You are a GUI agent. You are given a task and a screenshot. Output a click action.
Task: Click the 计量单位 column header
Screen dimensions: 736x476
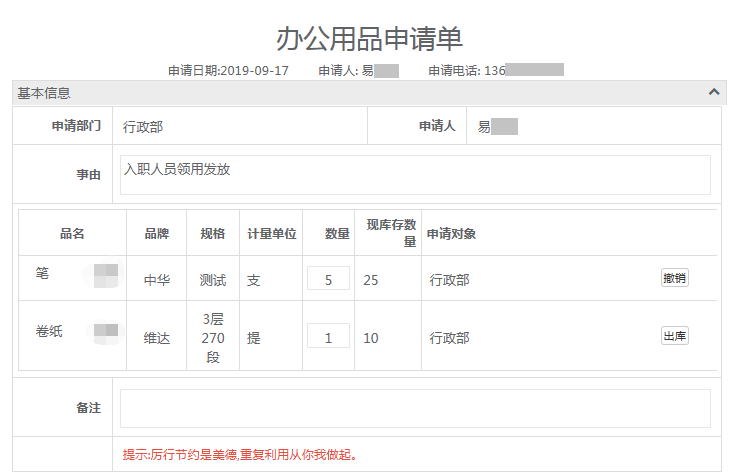[x=272, y=233]
